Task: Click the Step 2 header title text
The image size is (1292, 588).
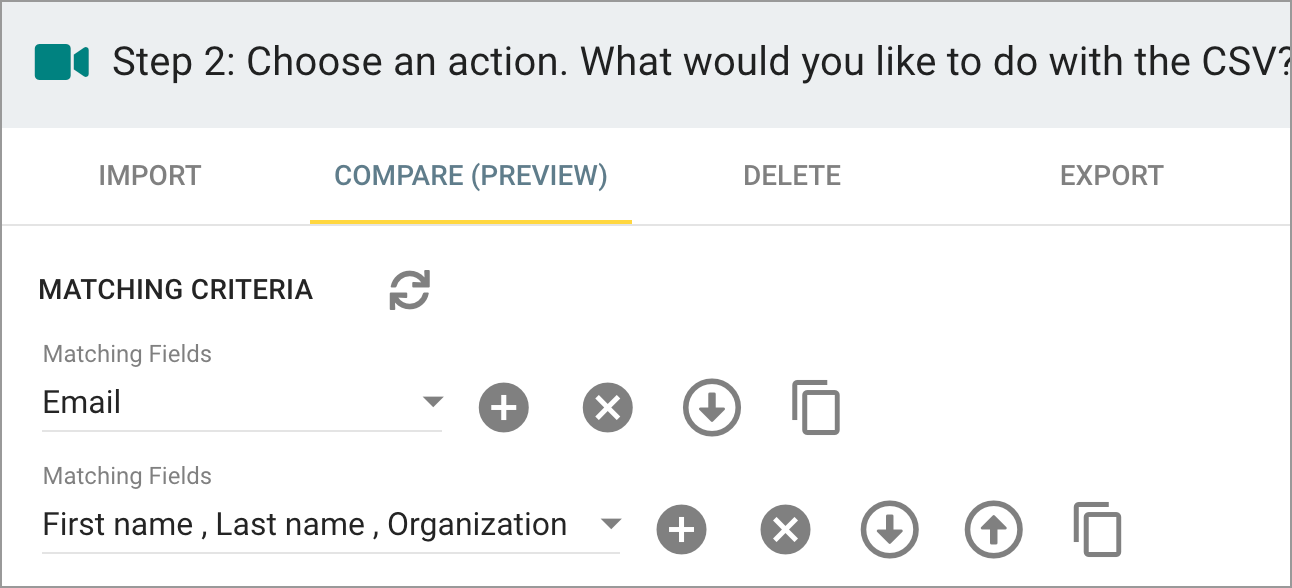Action: coord(701,63)
